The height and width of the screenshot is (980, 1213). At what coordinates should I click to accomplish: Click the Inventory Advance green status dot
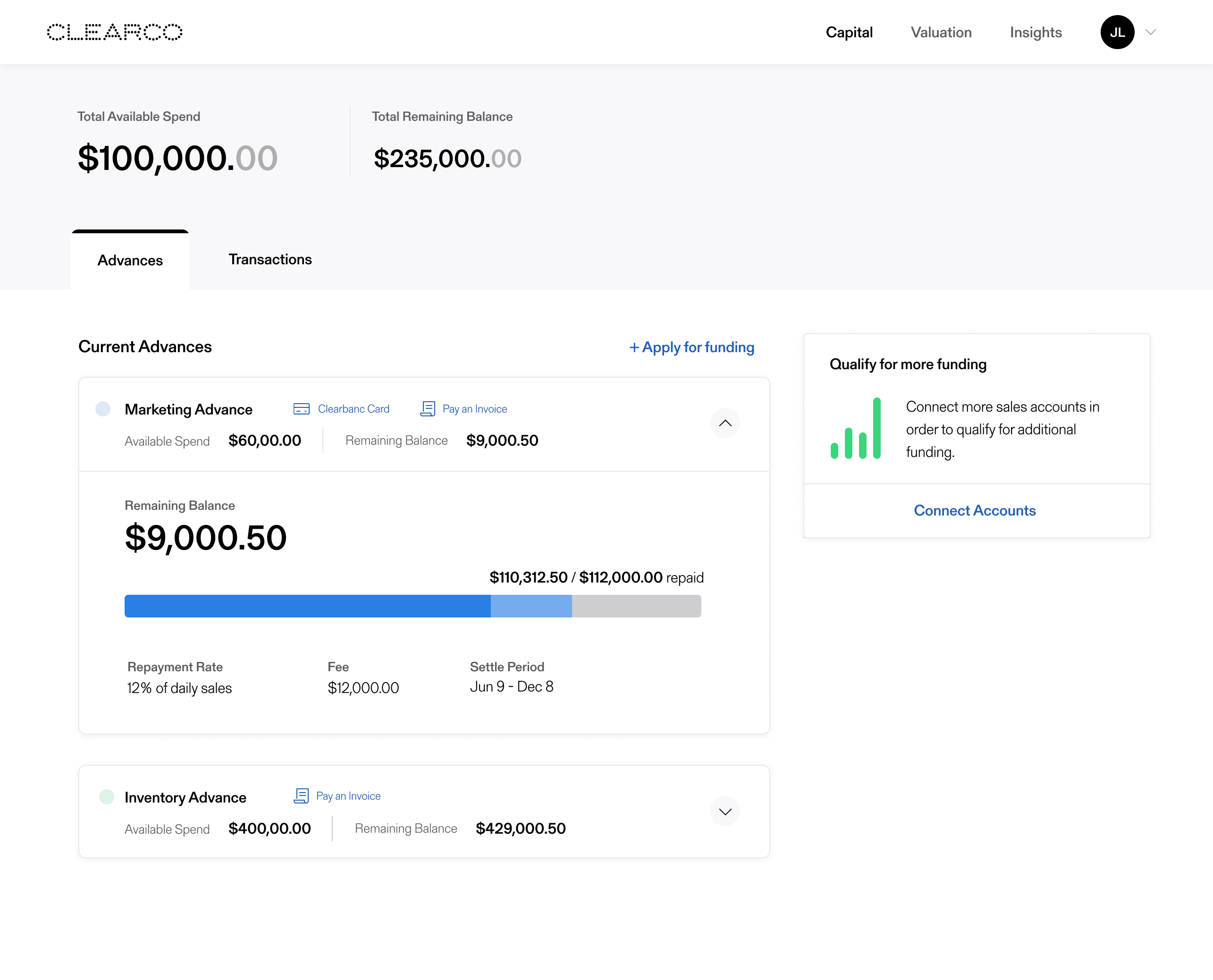[x=107, y=796]
